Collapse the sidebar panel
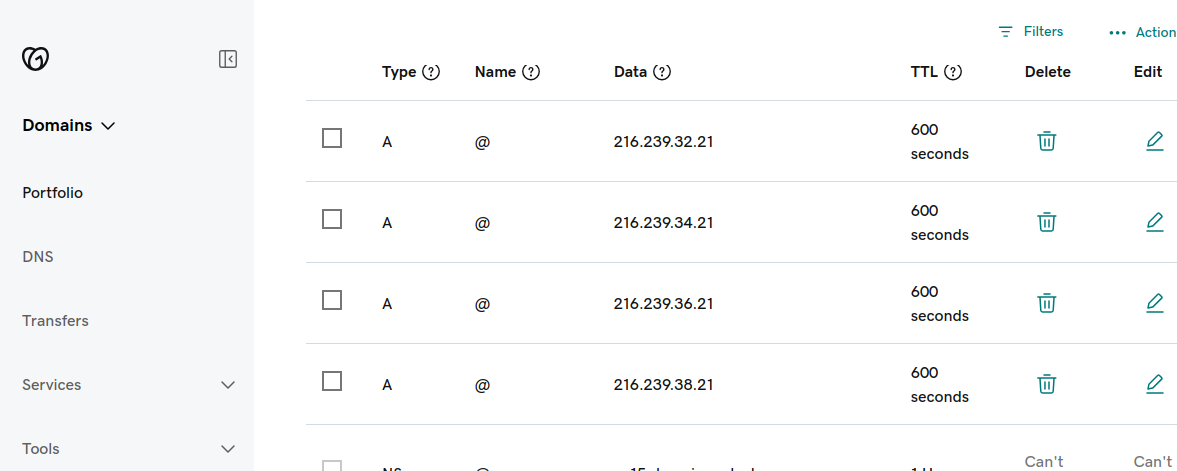Image resolution: width=1177 pixels, height=471 pixels. (228, 59)
